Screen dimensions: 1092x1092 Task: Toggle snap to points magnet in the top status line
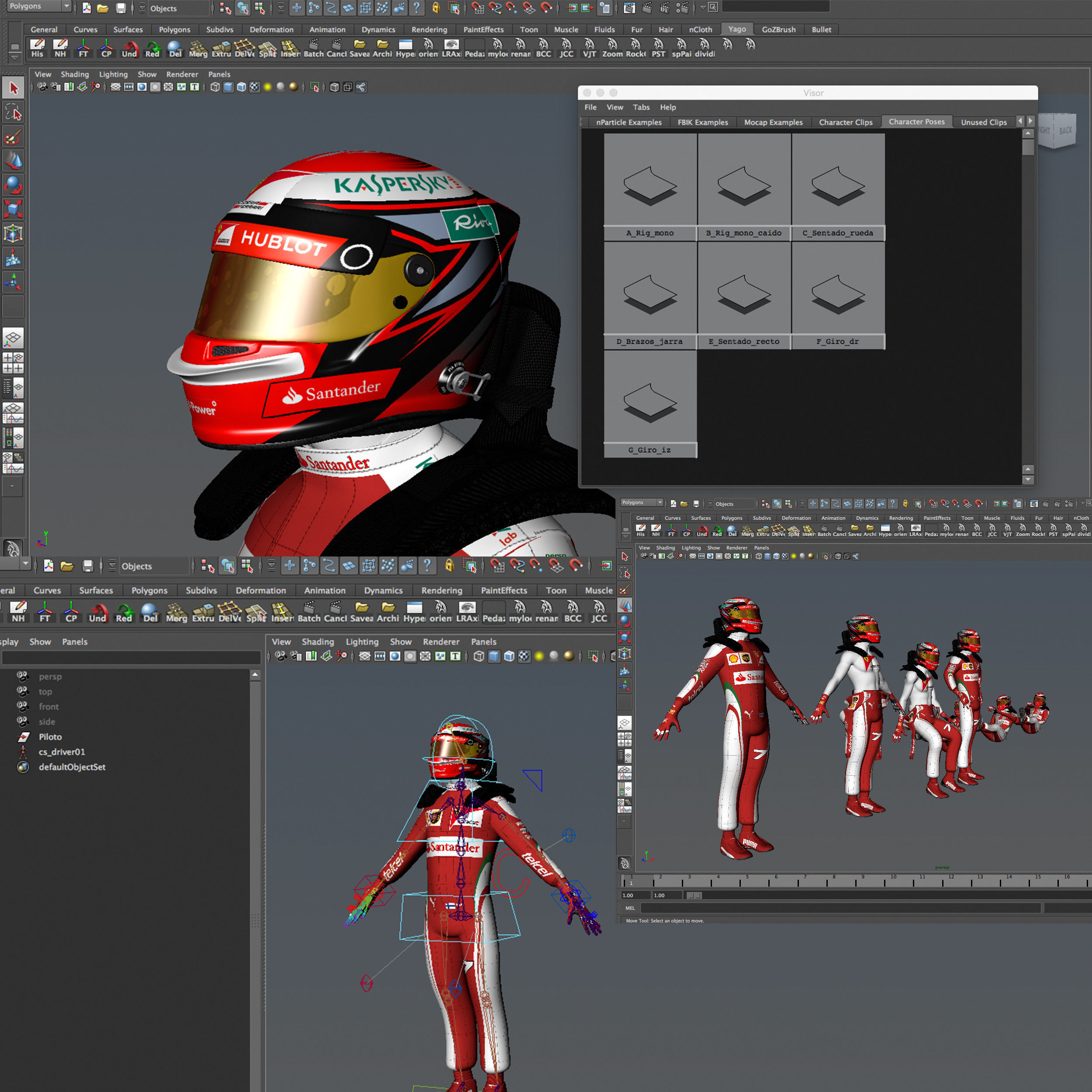(x=511, y=8)
